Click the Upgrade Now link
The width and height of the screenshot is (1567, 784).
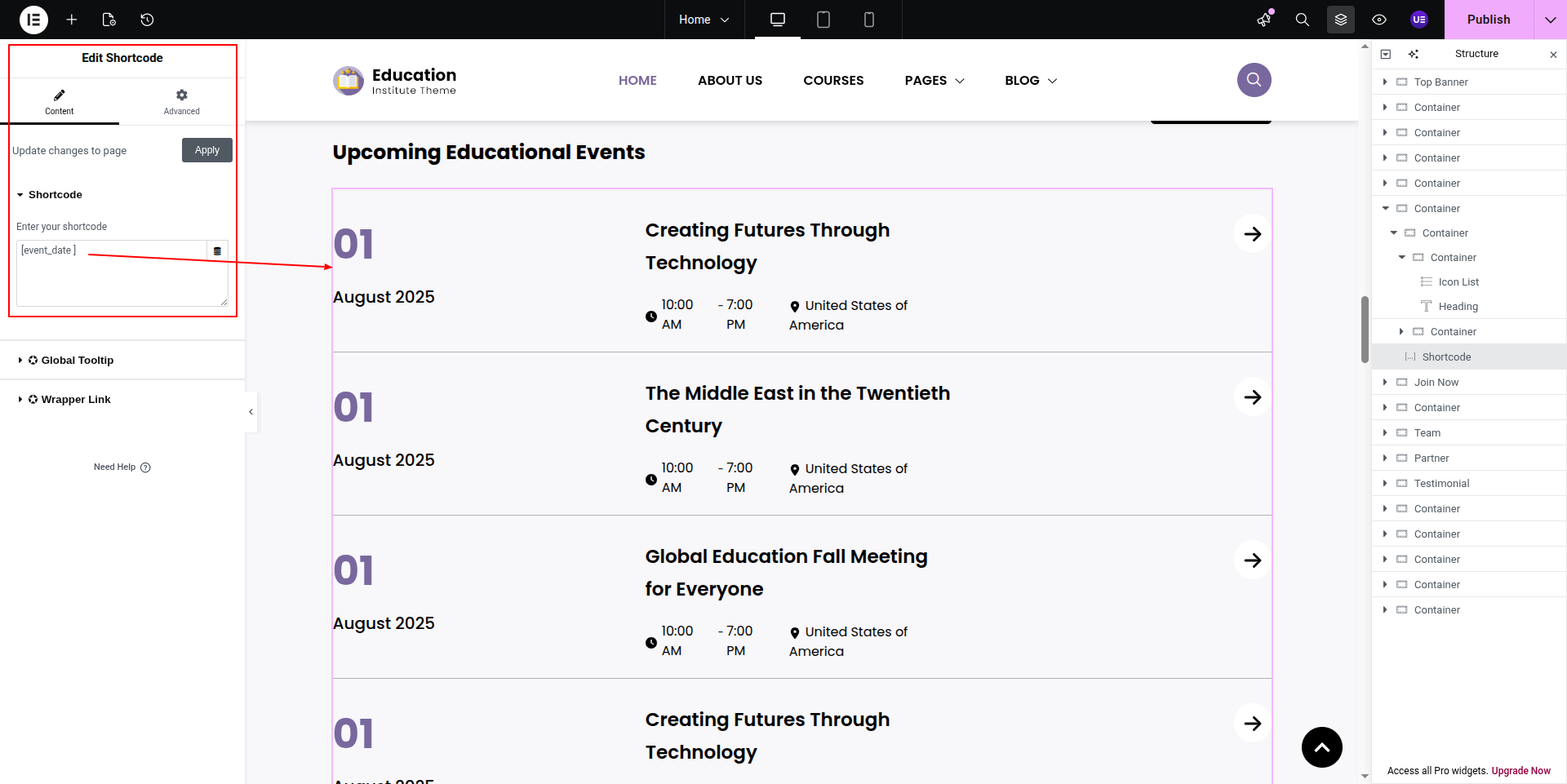pyautogui.click(x=1520, y=771)
